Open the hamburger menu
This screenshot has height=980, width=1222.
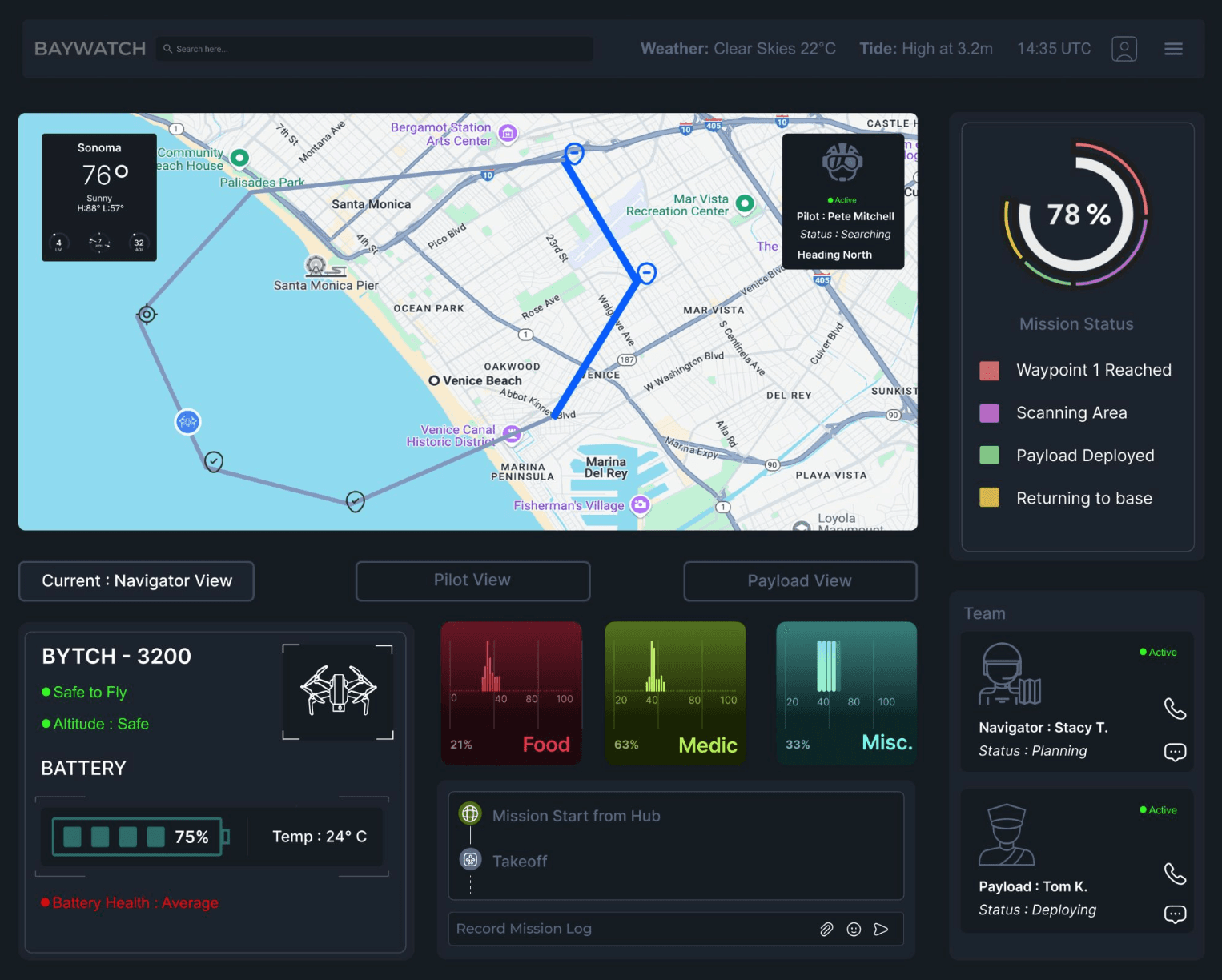coord(1173,49)
